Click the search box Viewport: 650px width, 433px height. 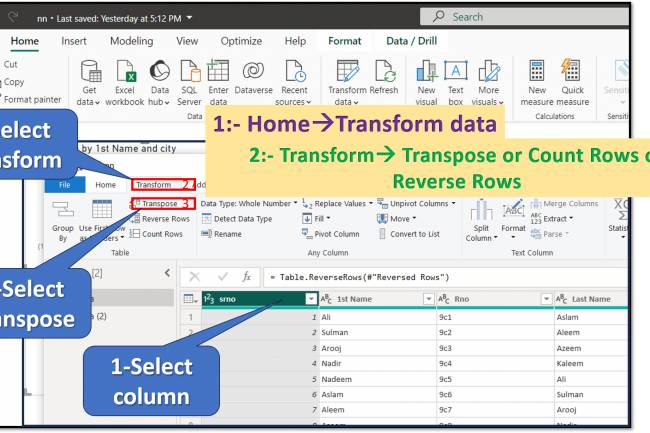pos(524,17)
